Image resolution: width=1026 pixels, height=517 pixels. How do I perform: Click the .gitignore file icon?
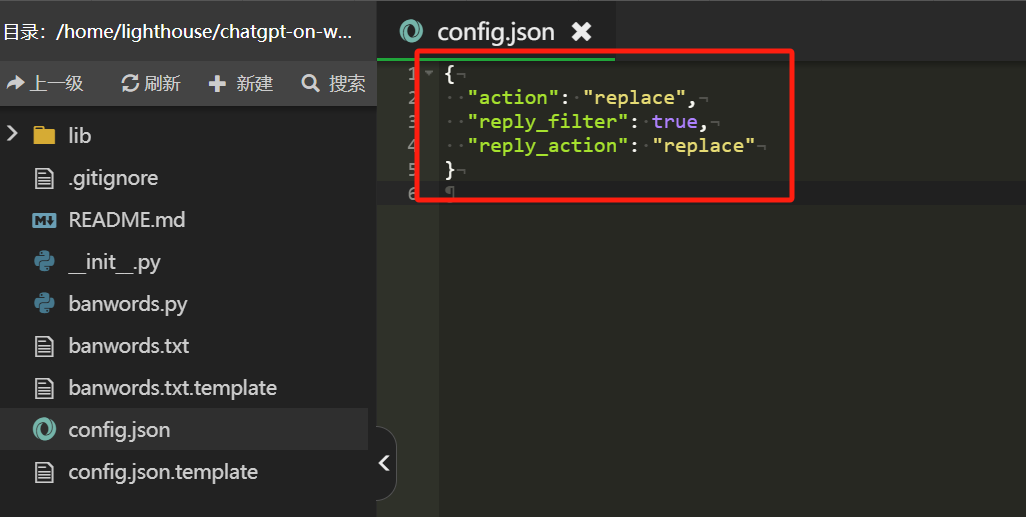coord(44,178)
